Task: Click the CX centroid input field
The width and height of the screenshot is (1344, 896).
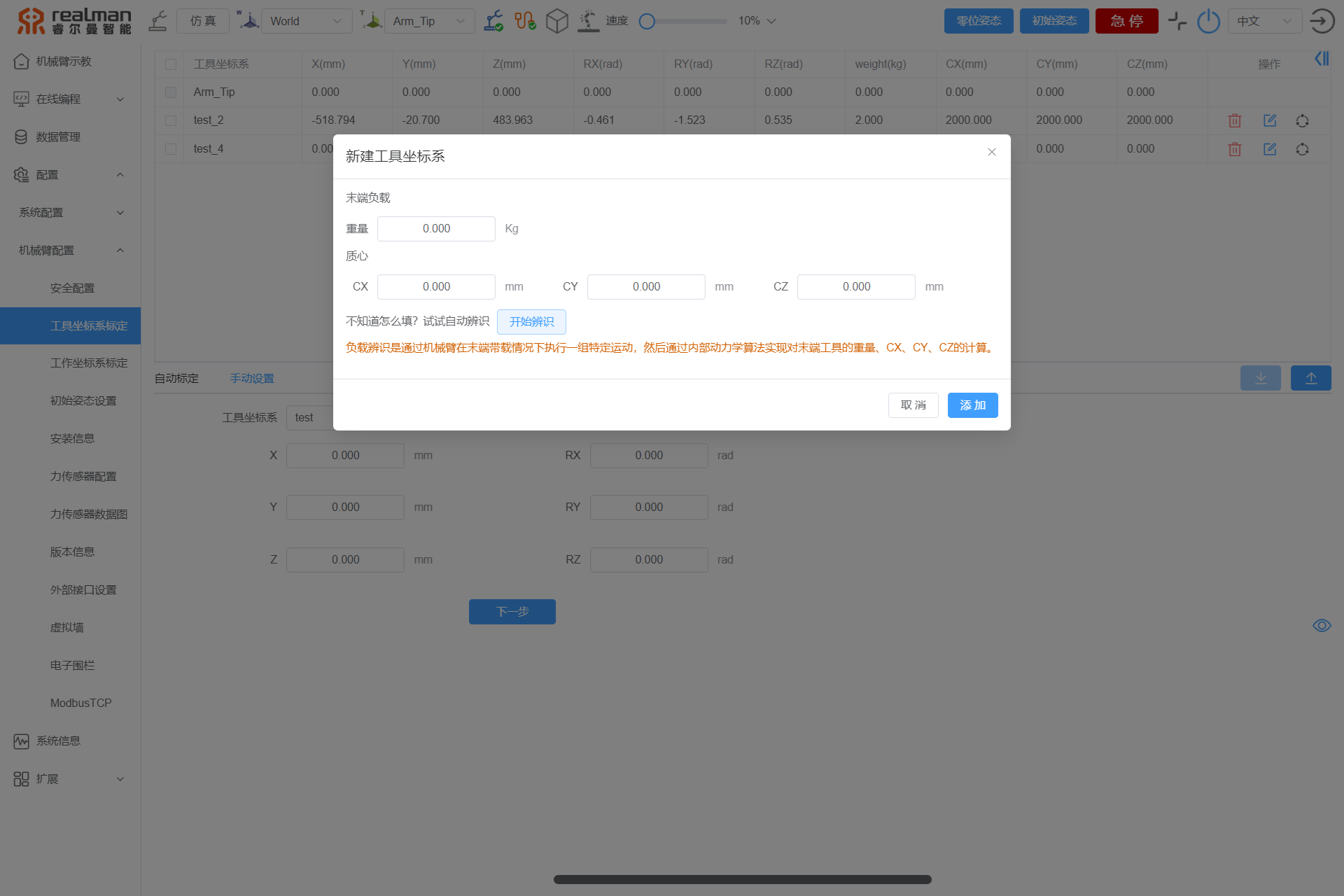Action: coord(436,287)
